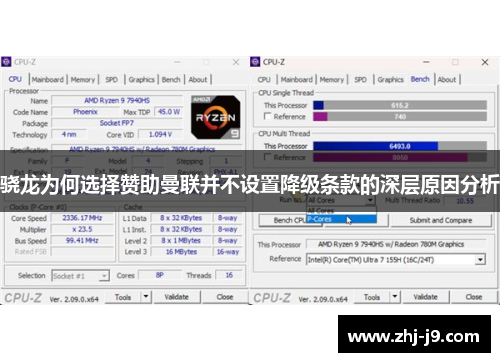Click the AMD Ryzen 9 7940HS name value
500x362 pixels.
(x=117, y=100)
